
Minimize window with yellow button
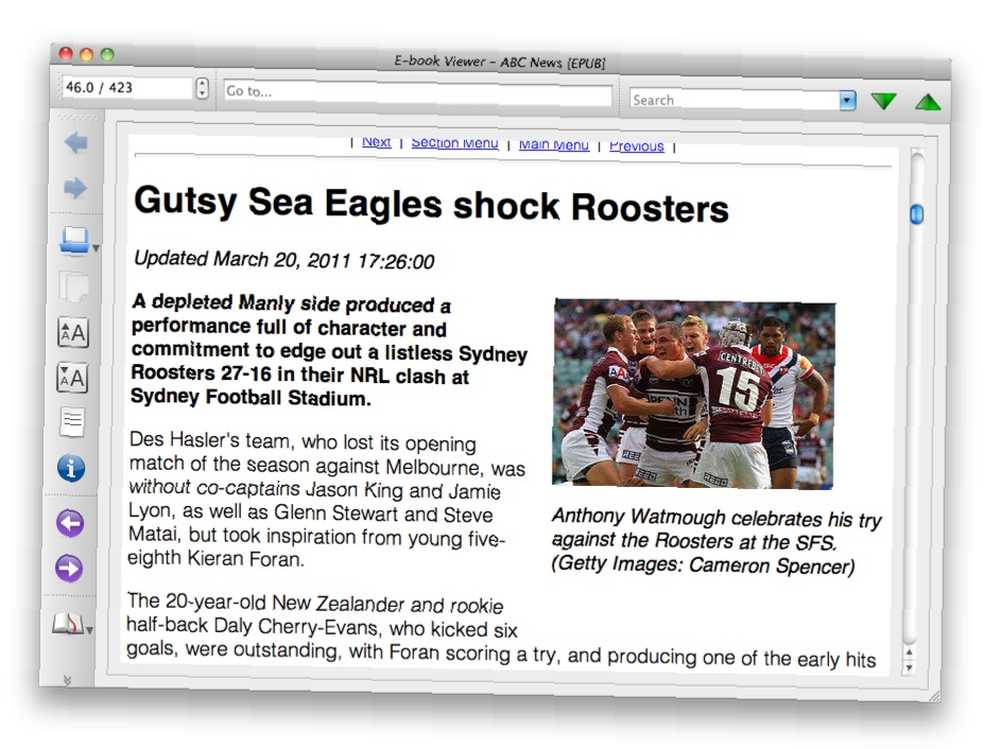tap(87, 54)
